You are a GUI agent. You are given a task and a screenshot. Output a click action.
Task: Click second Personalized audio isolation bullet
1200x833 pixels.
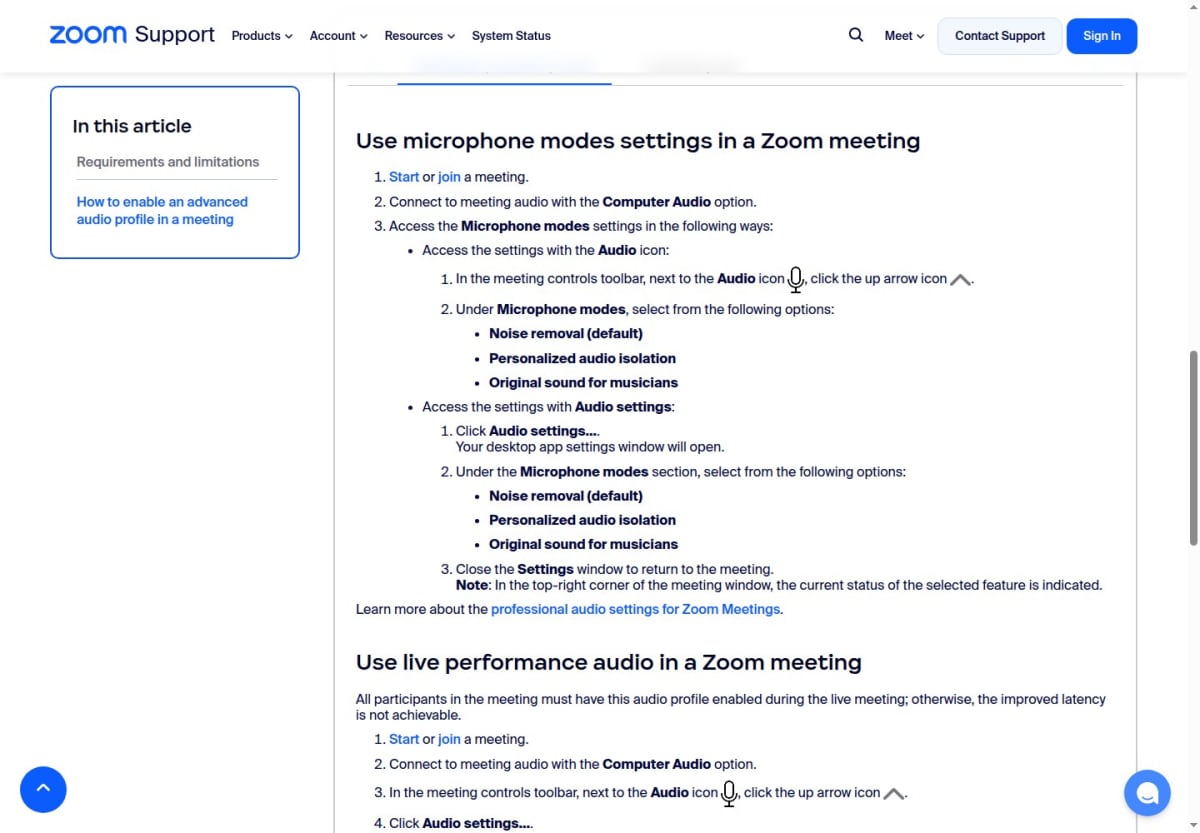click(582, 520)
